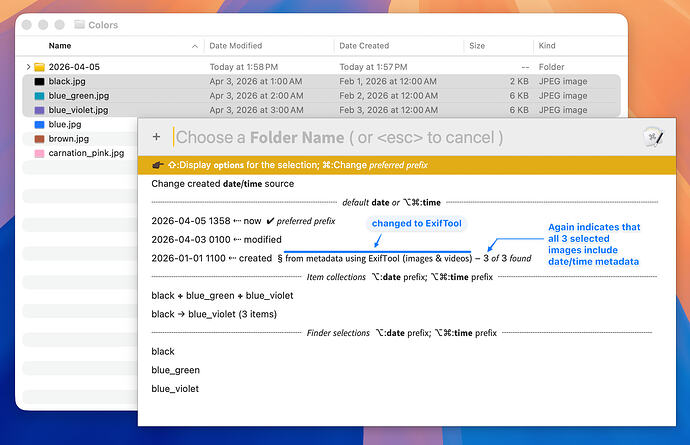Choose the '2026-04-05 1358 now' prefix entry
This screenshot has width=690, height=445.
pyautogui.click(x=243, y=221)
